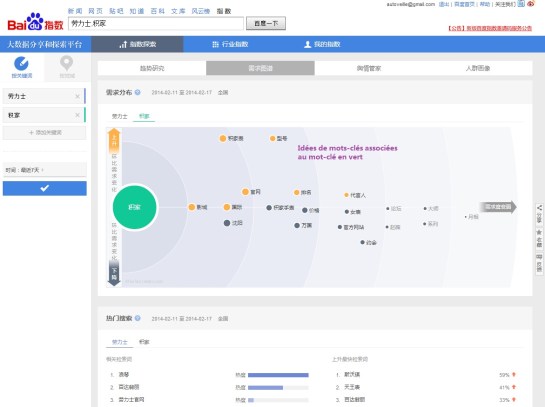545x407 pixels.
Task: Click the keyword search input field
Action: coord(156,24)
